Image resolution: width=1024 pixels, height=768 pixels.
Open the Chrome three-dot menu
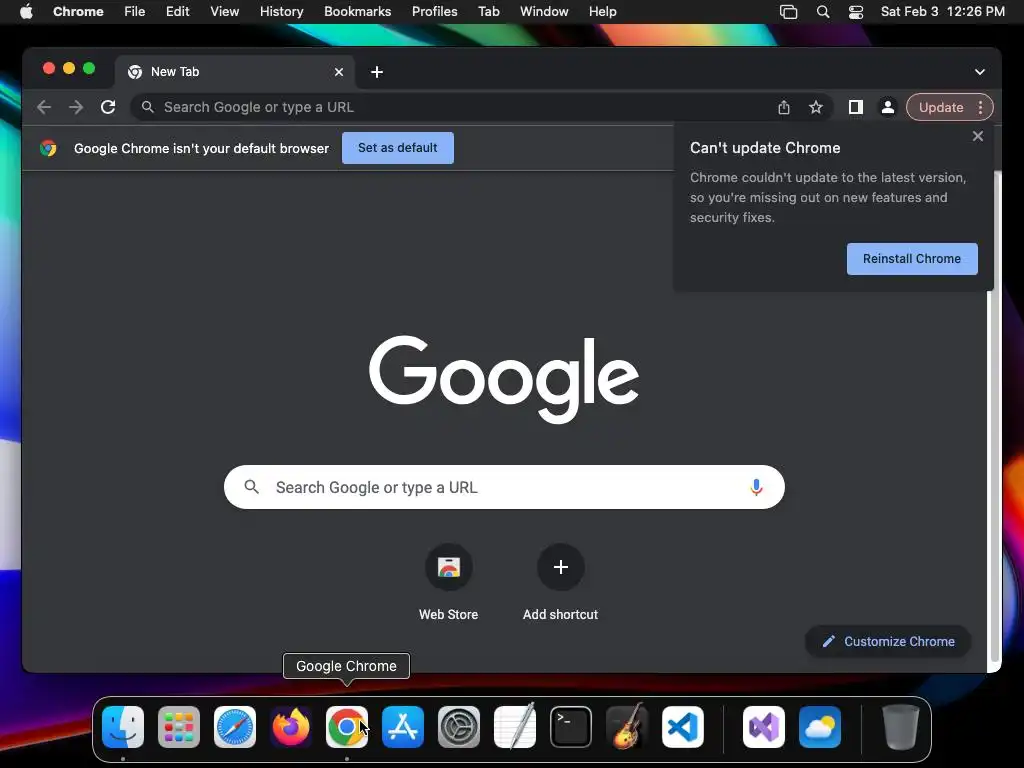(980, 107)
